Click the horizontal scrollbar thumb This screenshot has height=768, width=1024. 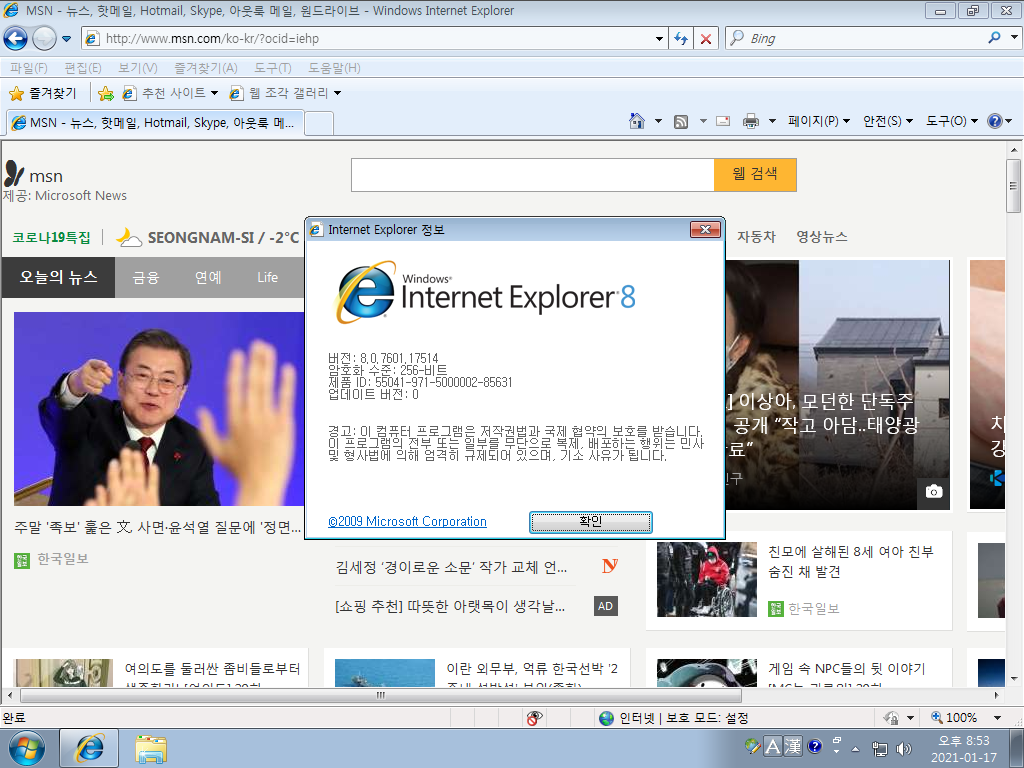(381, 695)
